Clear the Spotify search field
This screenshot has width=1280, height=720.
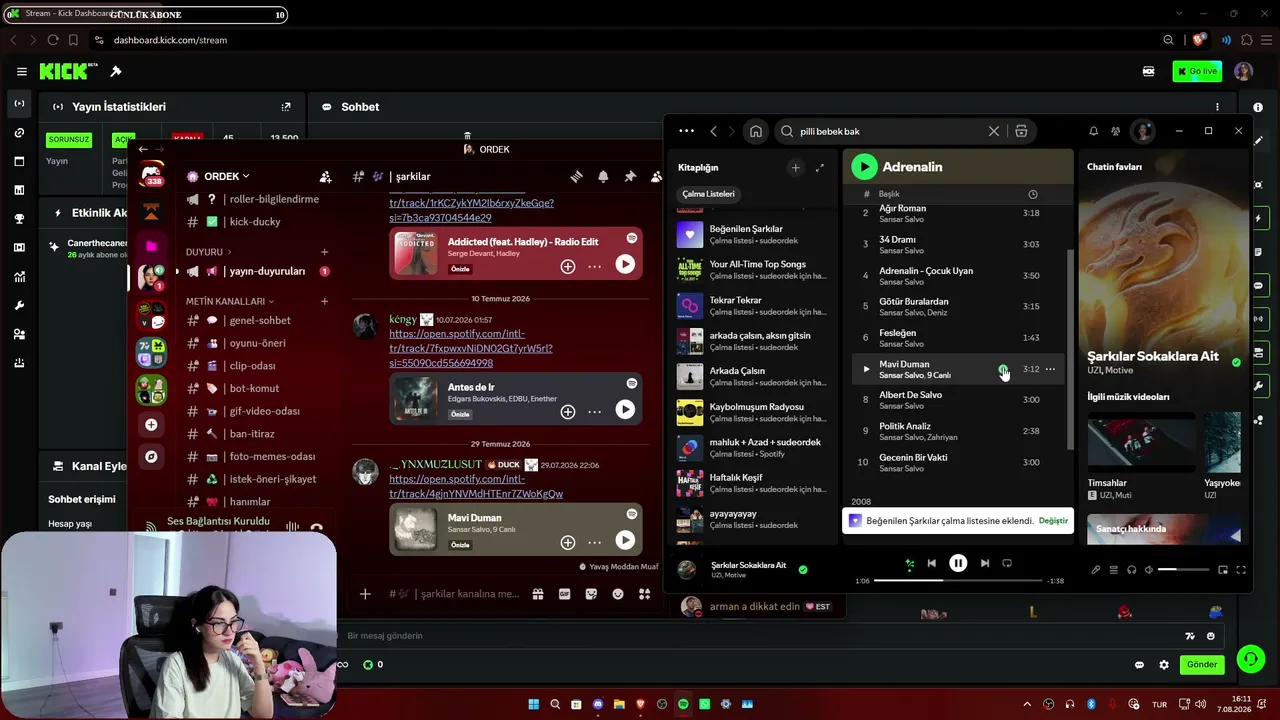[994, 131]
